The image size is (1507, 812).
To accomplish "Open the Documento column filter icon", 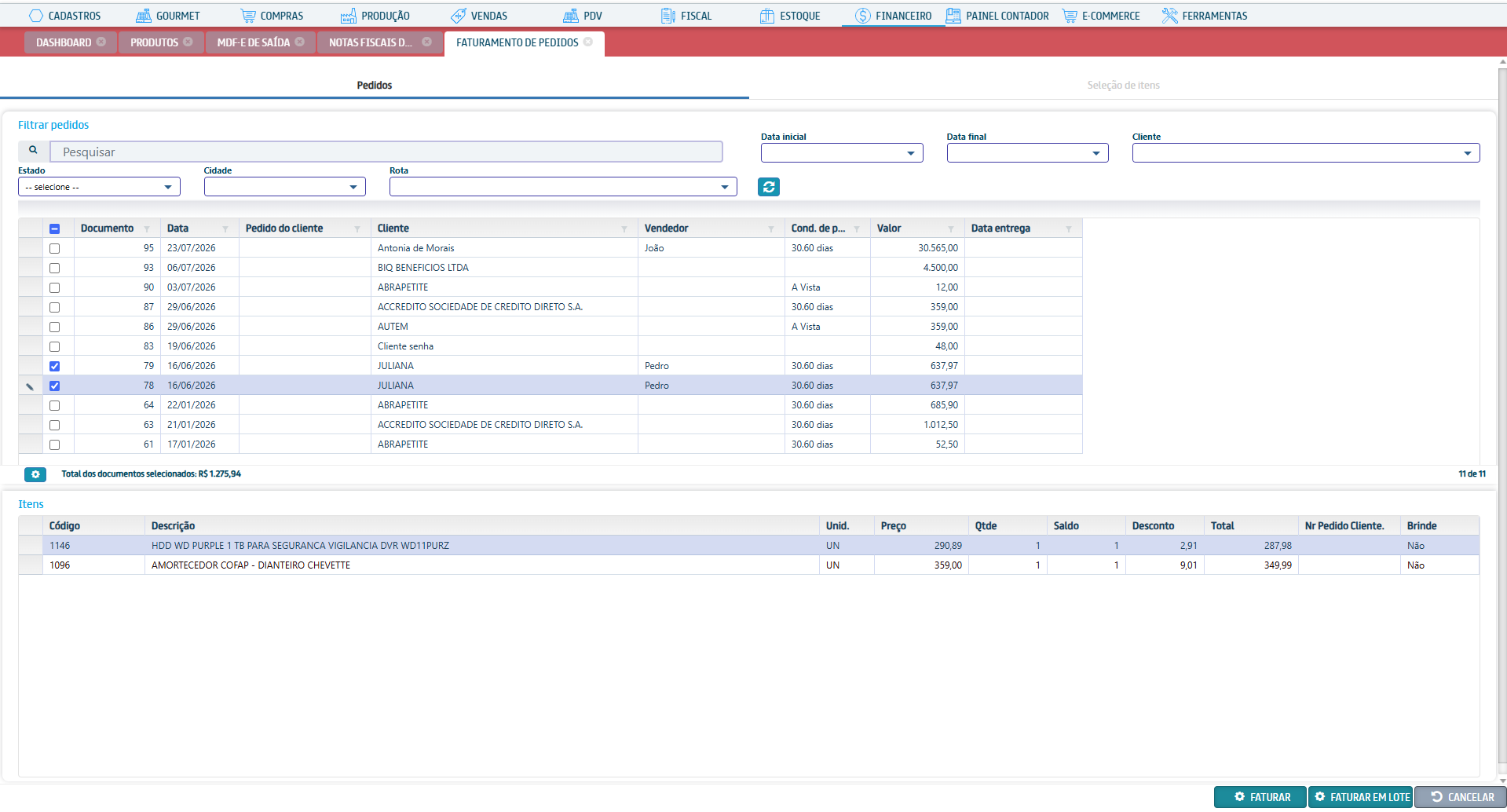I will [147, 229].
